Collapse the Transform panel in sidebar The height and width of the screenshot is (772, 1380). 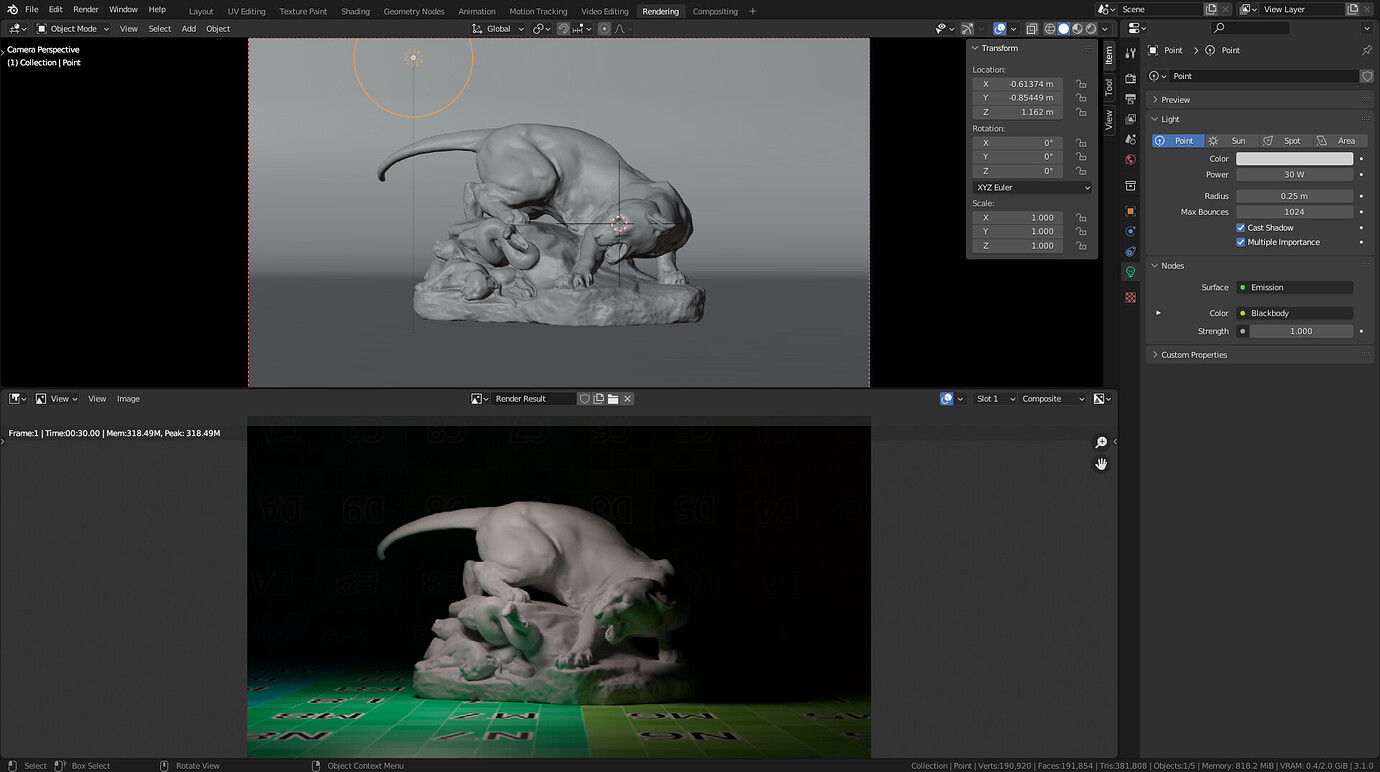tap(999, 48)
